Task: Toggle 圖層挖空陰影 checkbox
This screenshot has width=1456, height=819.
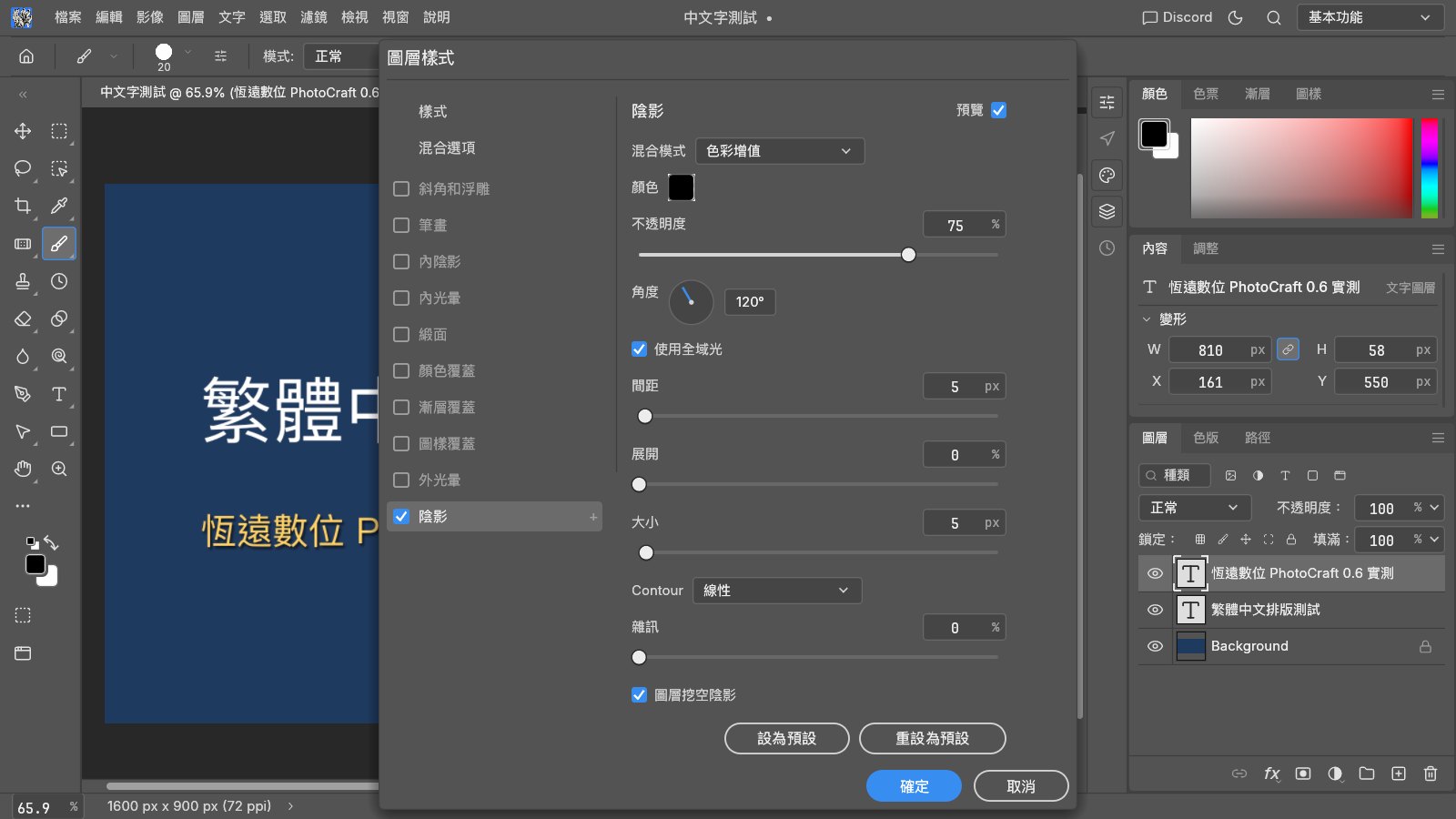Action: (x=639, y=695)
